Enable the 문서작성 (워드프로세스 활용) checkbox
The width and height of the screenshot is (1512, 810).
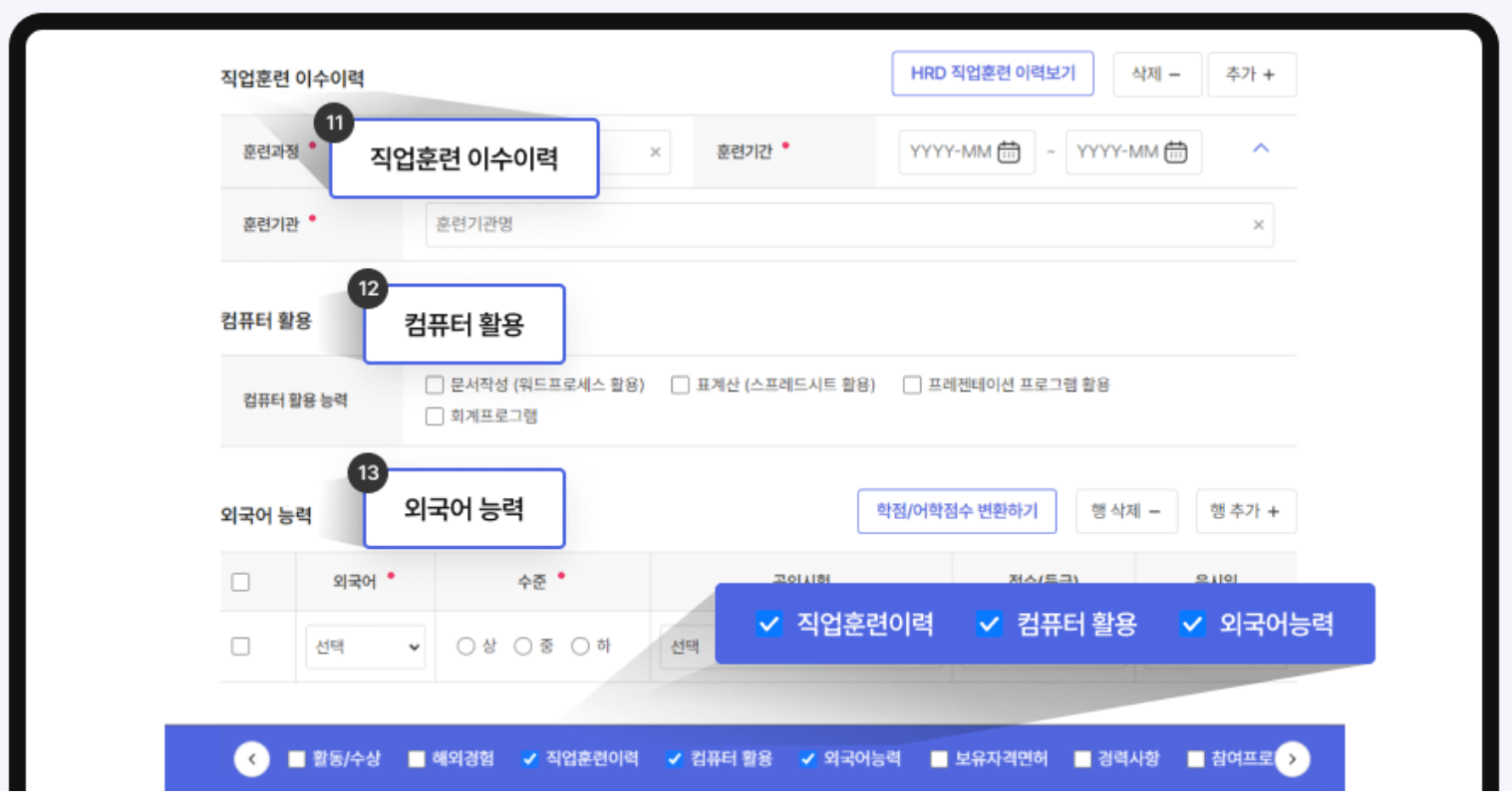(x=435, y=384)
